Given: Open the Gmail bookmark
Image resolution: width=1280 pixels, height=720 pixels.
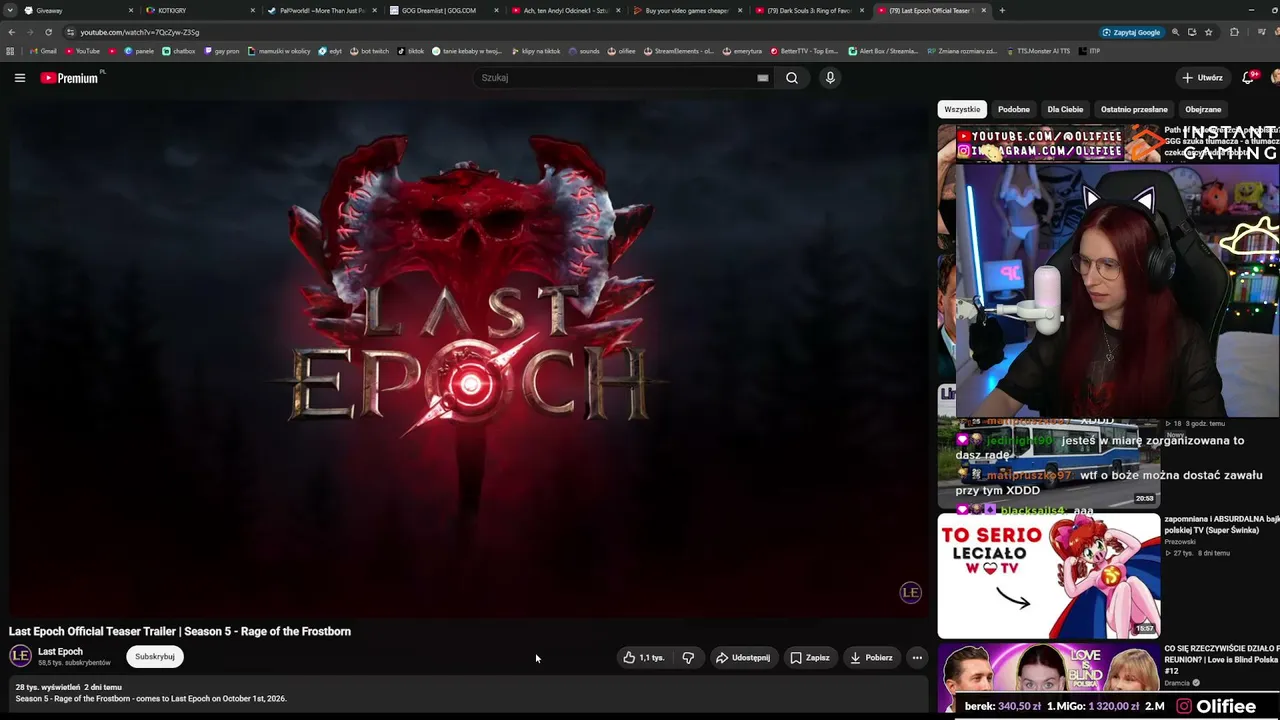Looking at the screenshot, I should click(43, 51).
